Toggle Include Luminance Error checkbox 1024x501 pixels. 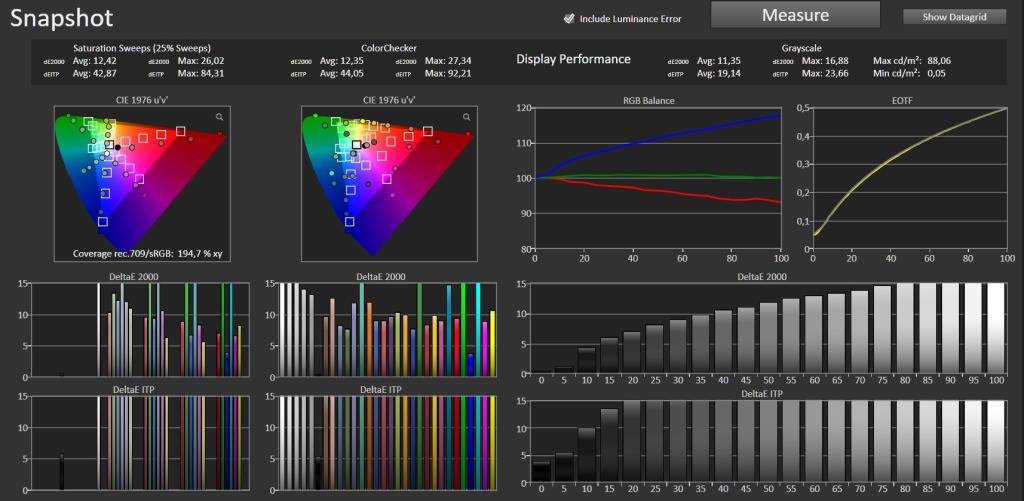point(569,18)
